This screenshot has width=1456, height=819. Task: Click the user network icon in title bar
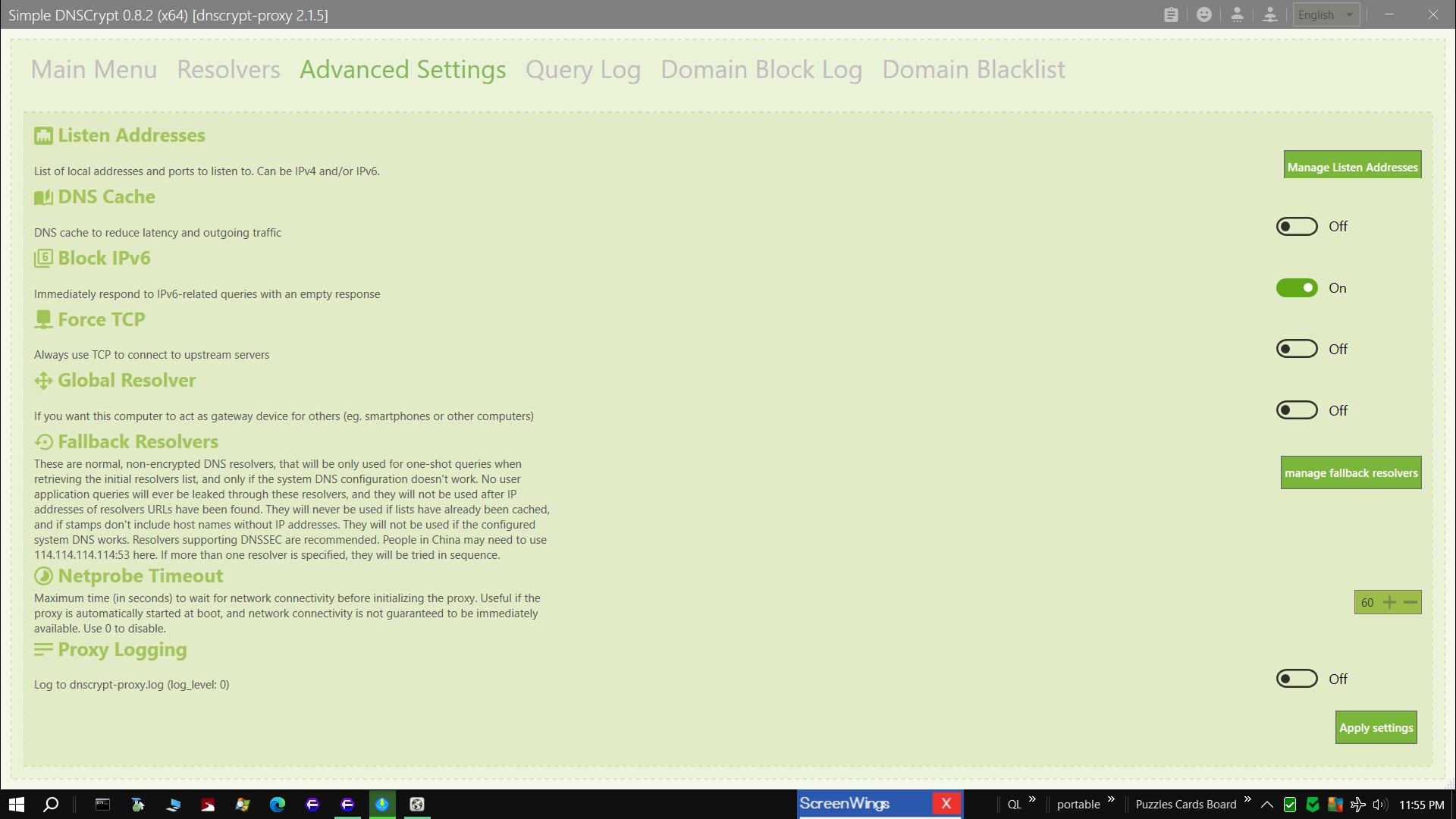pyautogui.click(x=1270, y=14)
